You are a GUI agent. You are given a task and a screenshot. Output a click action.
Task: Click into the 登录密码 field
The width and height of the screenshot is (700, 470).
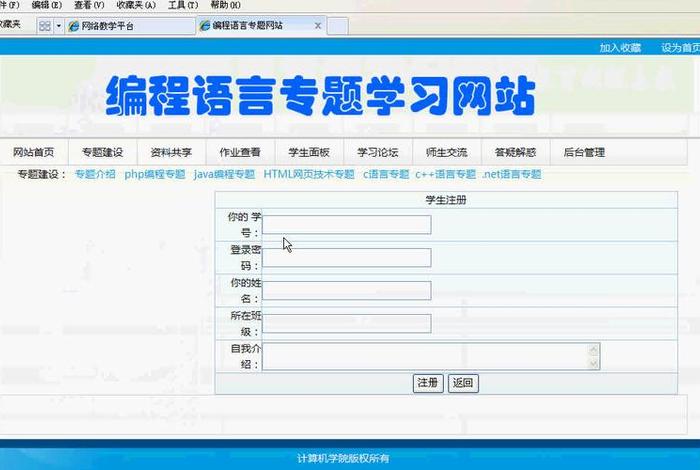346,258
